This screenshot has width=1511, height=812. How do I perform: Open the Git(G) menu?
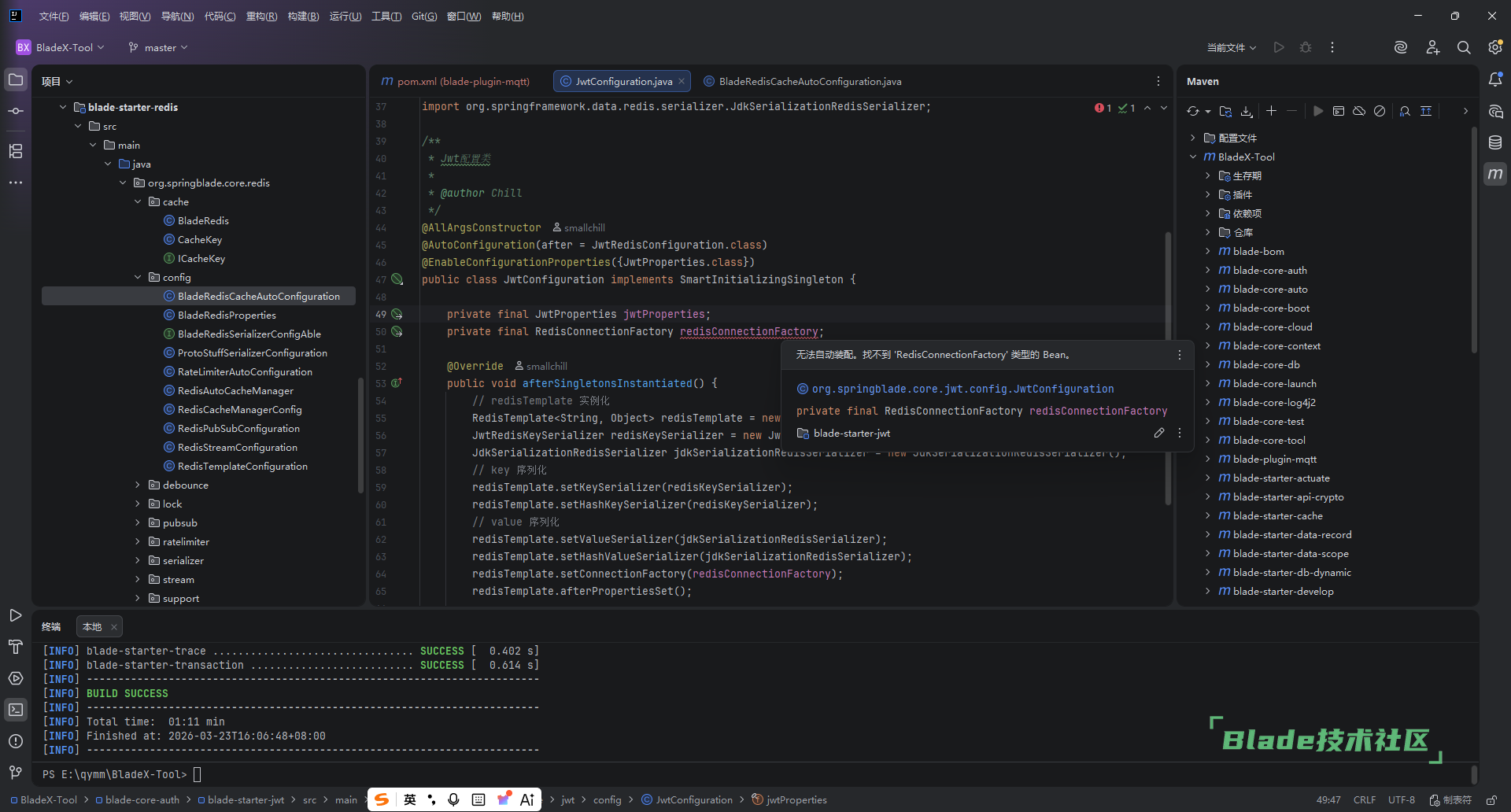coord(423,17)
